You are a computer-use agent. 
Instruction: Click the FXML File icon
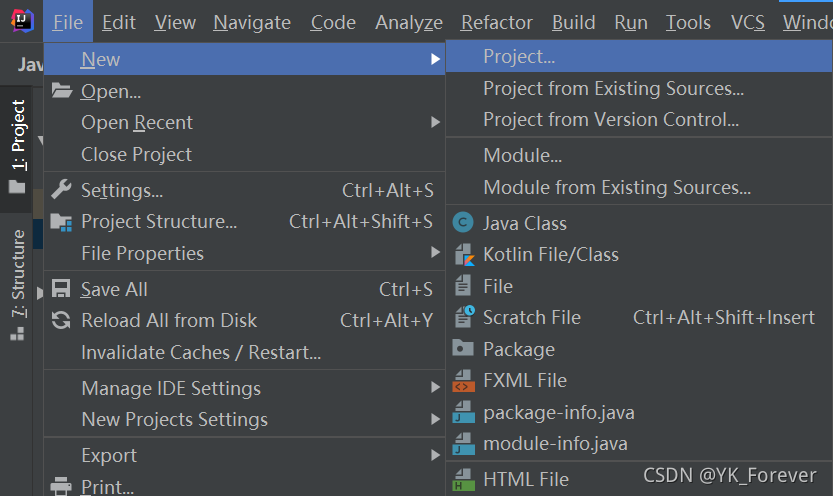pyautogui.click(x=463, y=380)
